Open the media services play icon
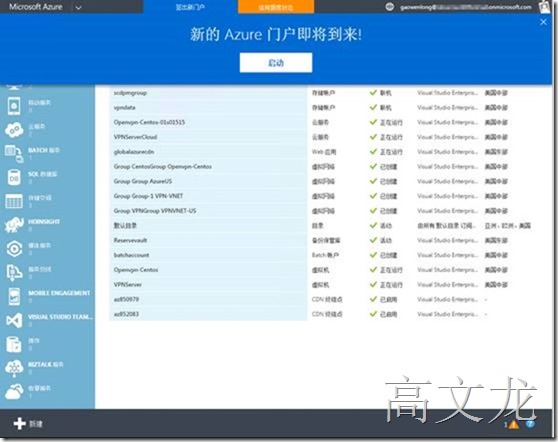 coord(14,249)
